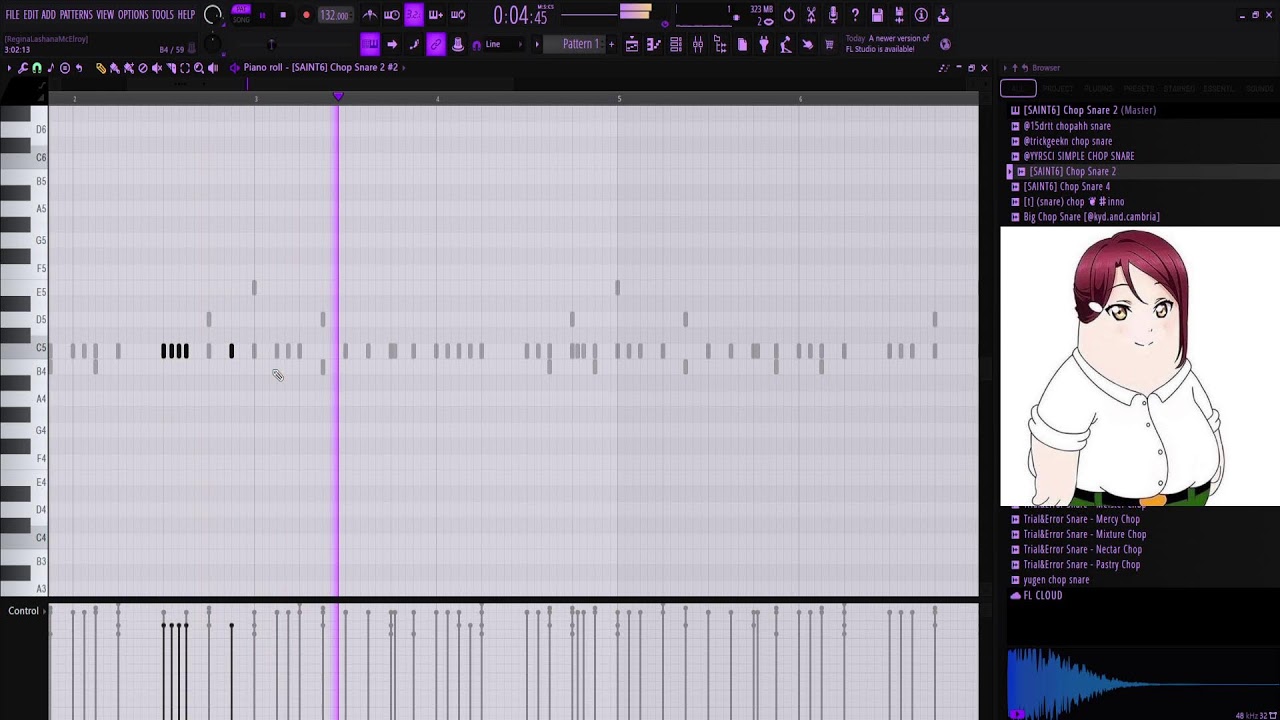Open the newer version of FL Studio notice

888,44
